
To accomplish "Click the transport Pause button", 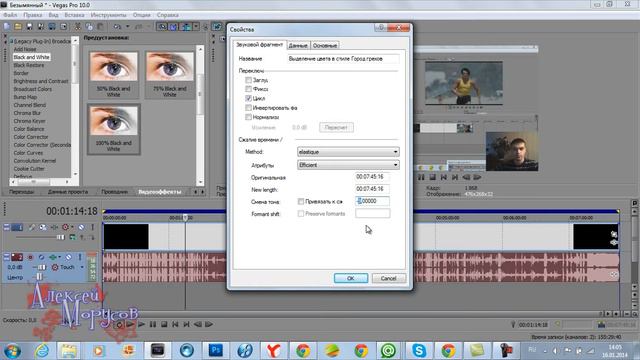I will (153, 324).
